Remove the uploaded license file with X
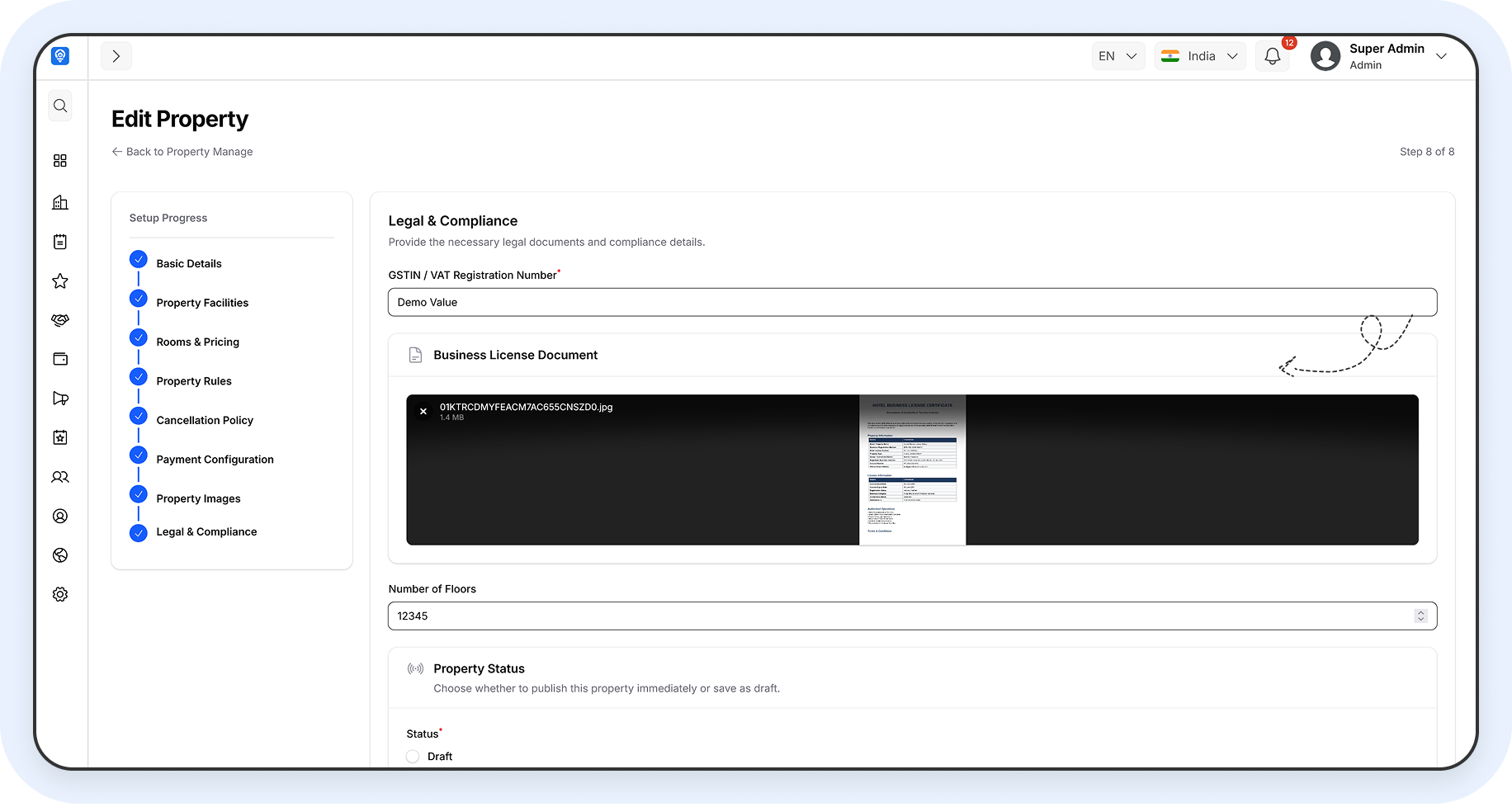Image resolution: width=1512 pixels, height=807 pixels. click(423, 411)
